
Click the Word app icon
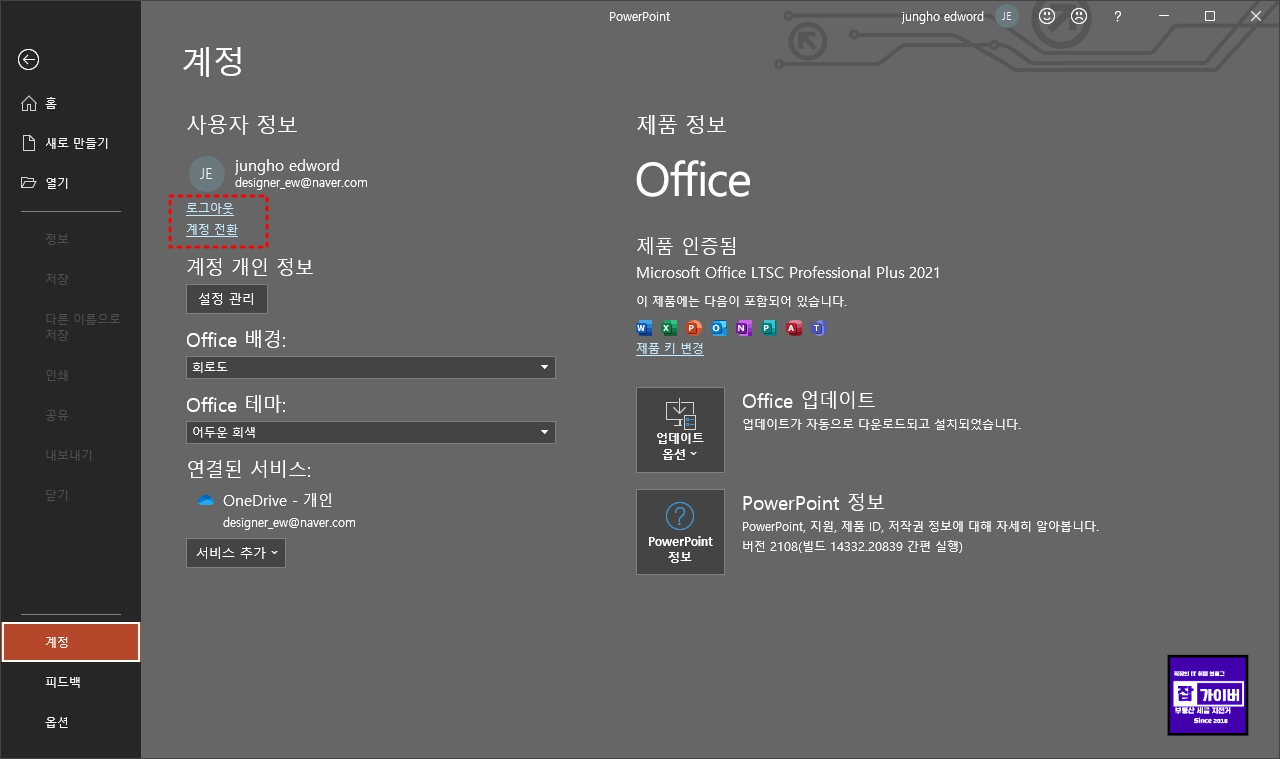click(643, 328)
